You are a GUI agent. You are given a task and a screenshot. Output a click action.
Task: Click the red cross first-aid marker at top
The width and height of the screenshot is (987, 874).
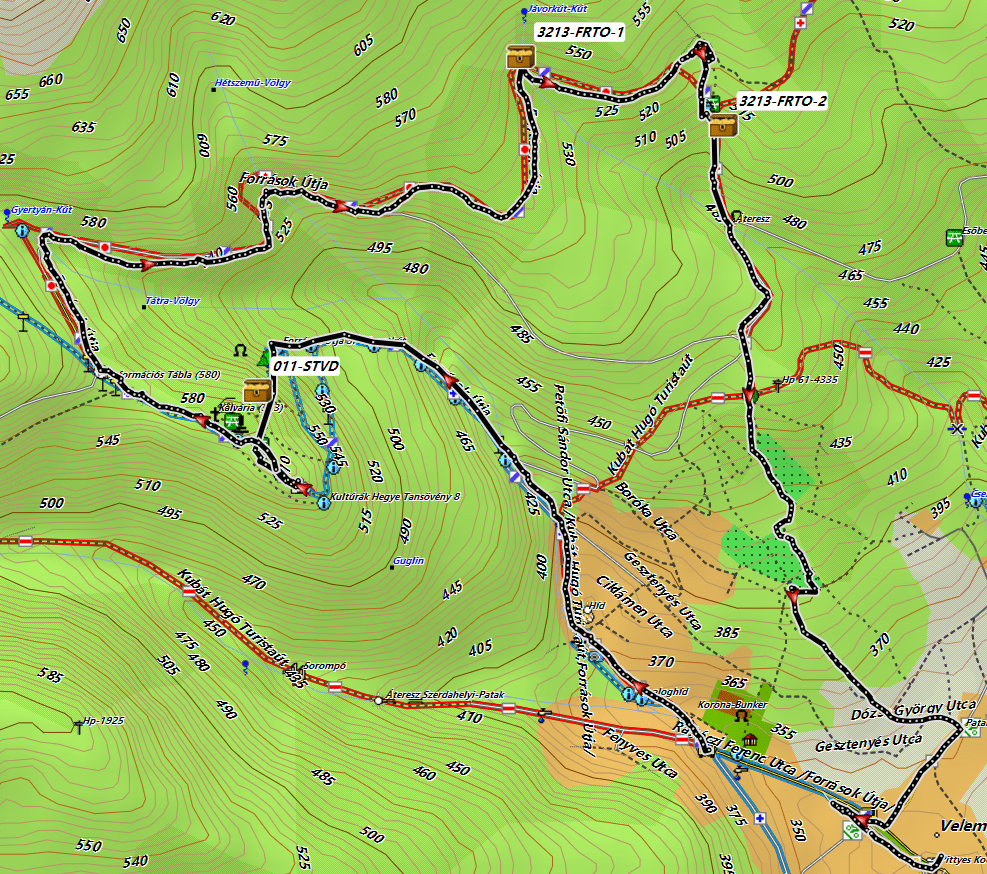click(799, 23)
